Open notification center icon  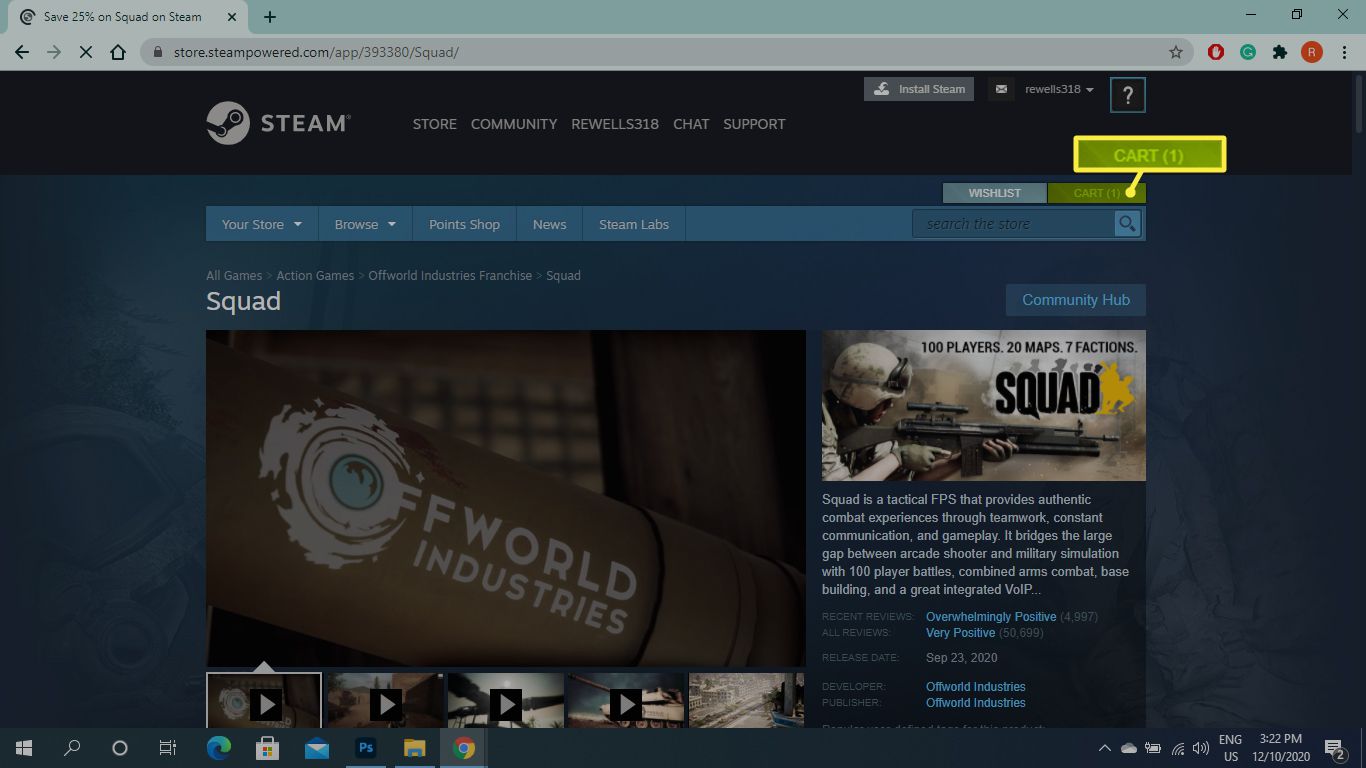tap(1334, 748)
